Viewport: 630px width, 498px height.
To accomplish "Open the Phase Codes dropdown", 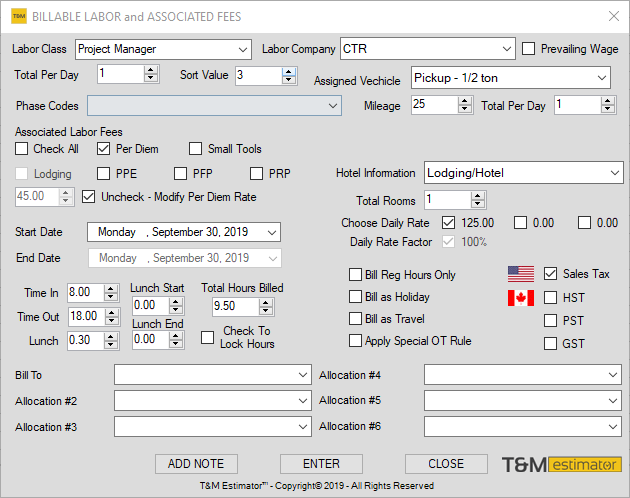I will (x=333, y=106).
